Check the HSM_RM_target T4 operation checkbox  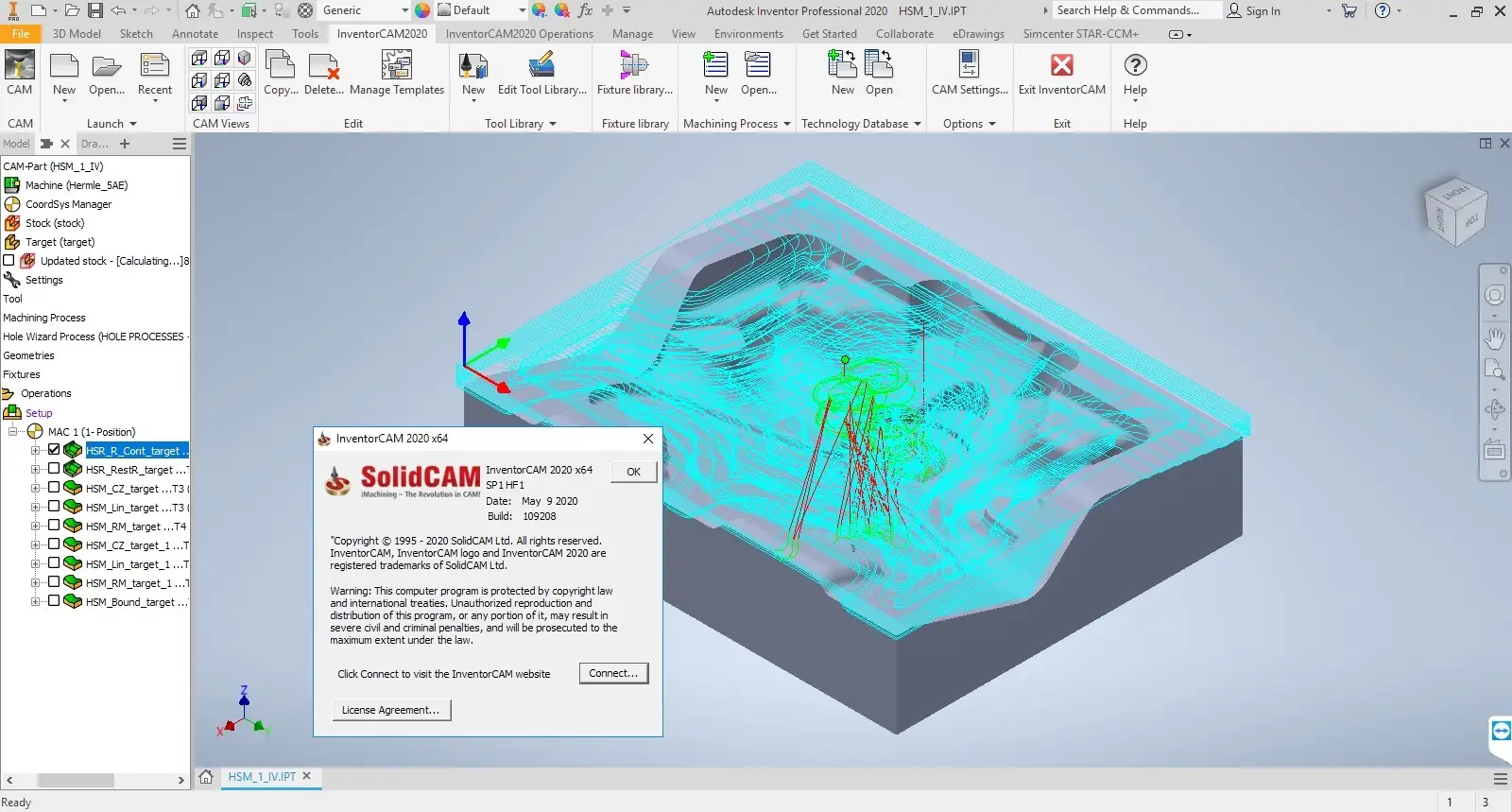click(x=54, y=526)
